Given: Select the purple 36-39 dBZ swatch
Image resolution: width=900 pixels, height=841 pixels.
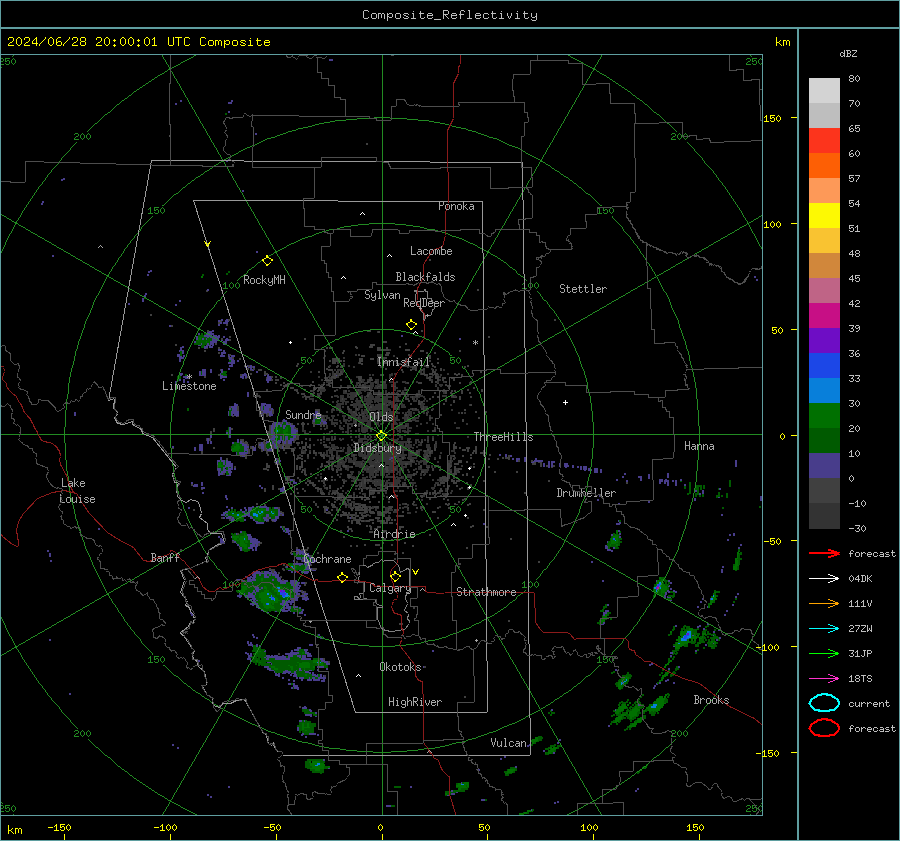Looking at the screenshot, I should click(x=824, y=341).
